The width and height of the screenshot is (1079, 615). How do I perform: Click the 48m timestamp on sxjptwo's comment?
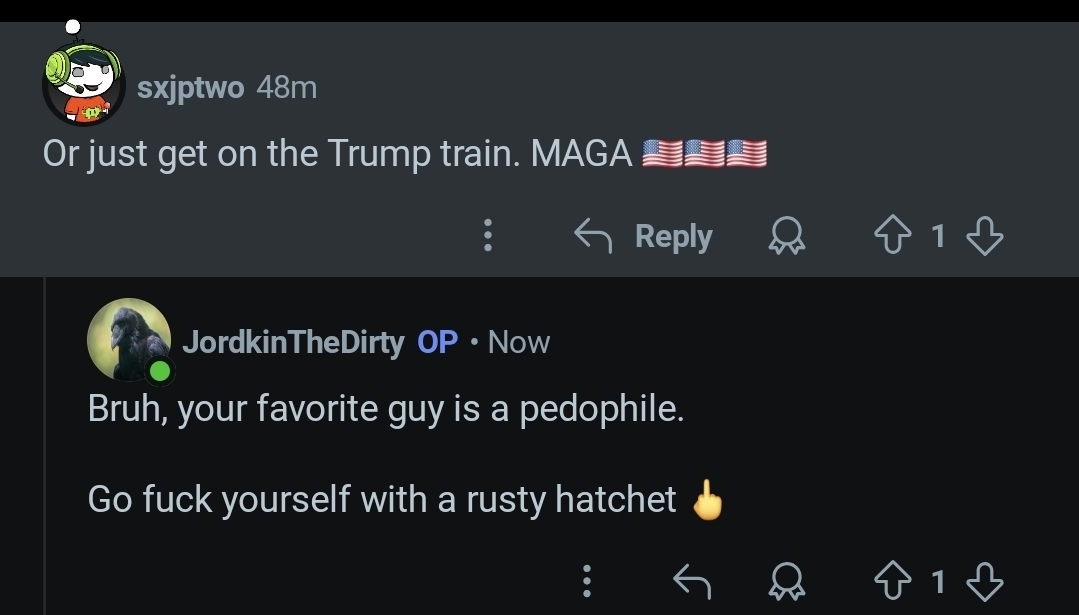click(287, 88)
